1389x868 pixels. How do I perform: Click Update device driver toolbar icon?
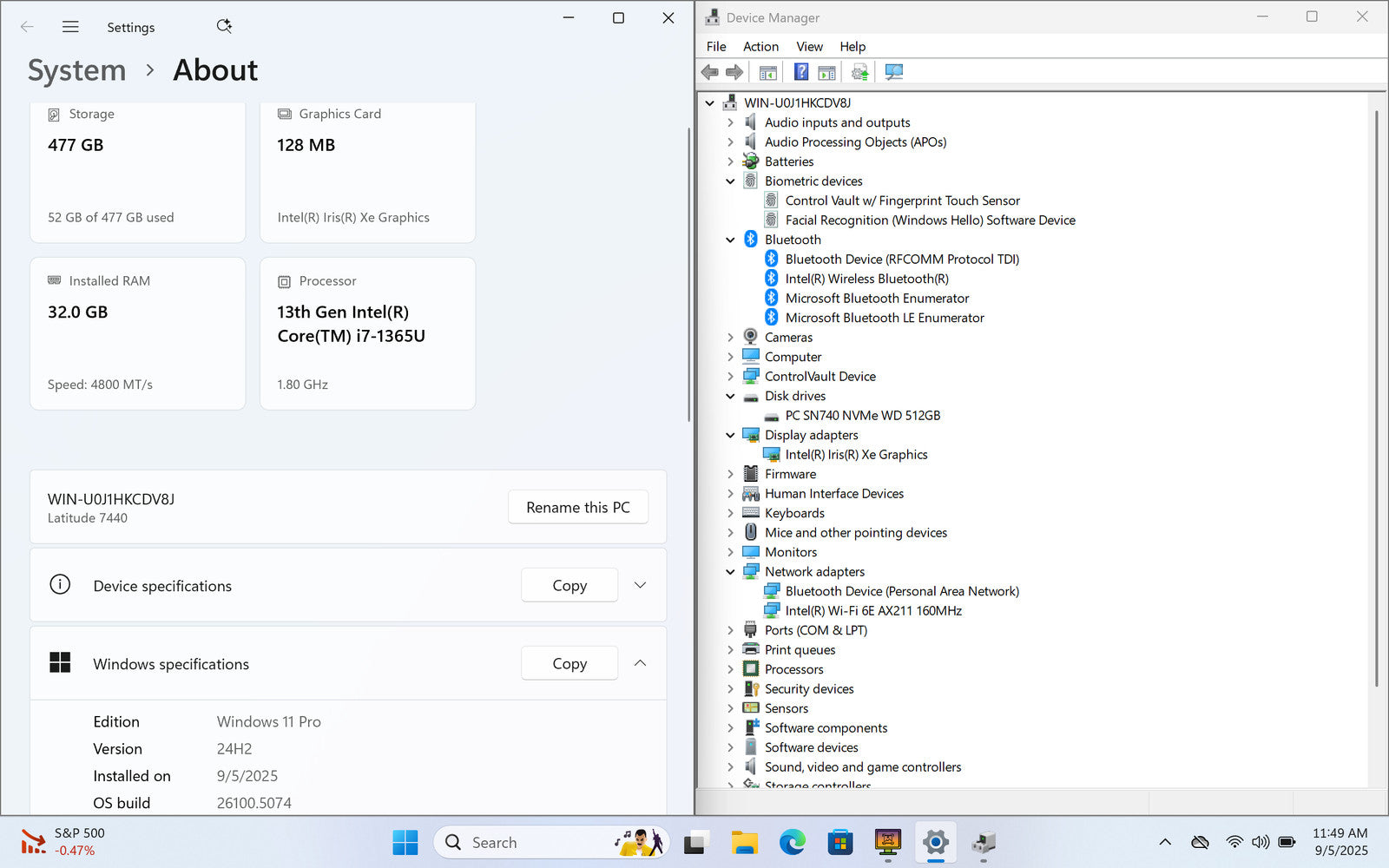pos(859,72)
